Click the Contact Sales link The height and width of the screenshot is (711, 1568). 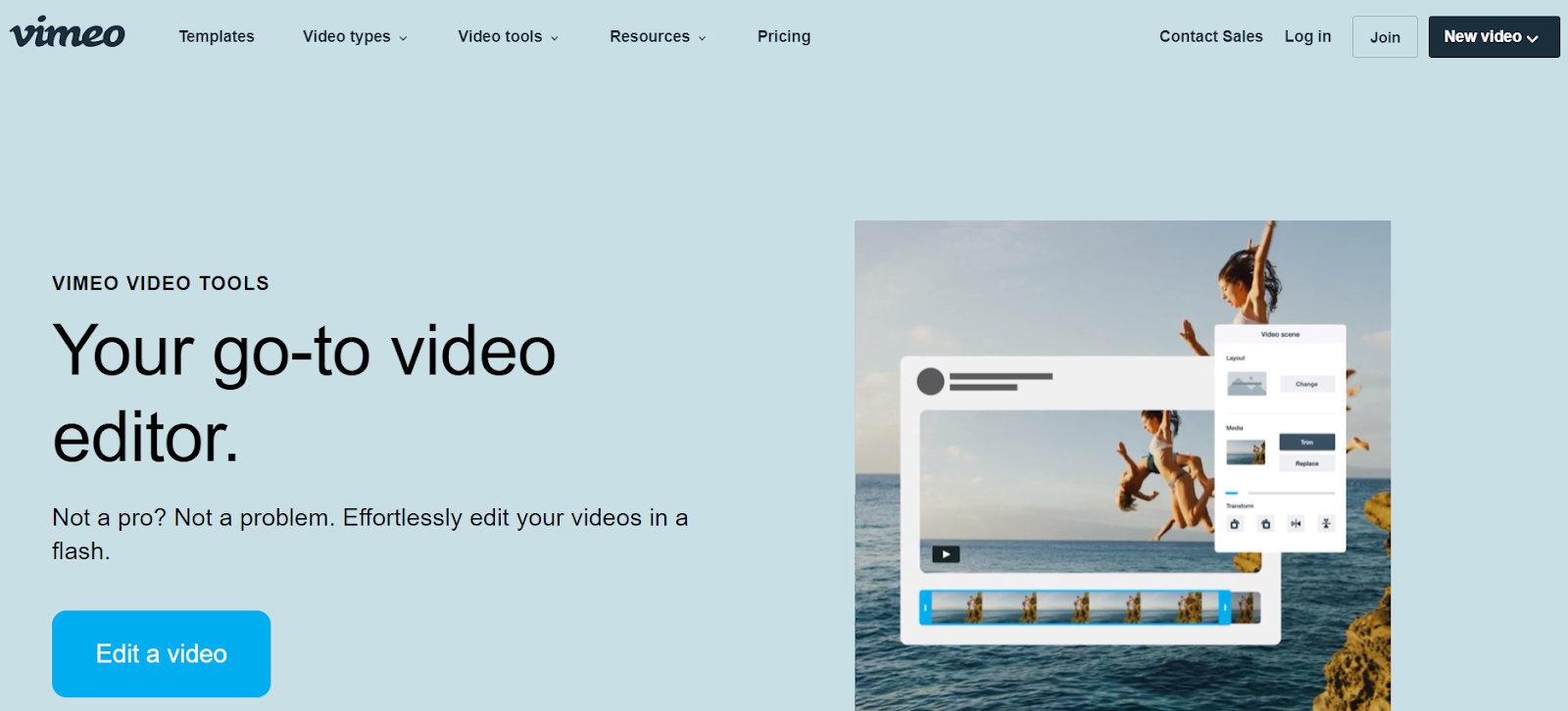(1211, 36)
